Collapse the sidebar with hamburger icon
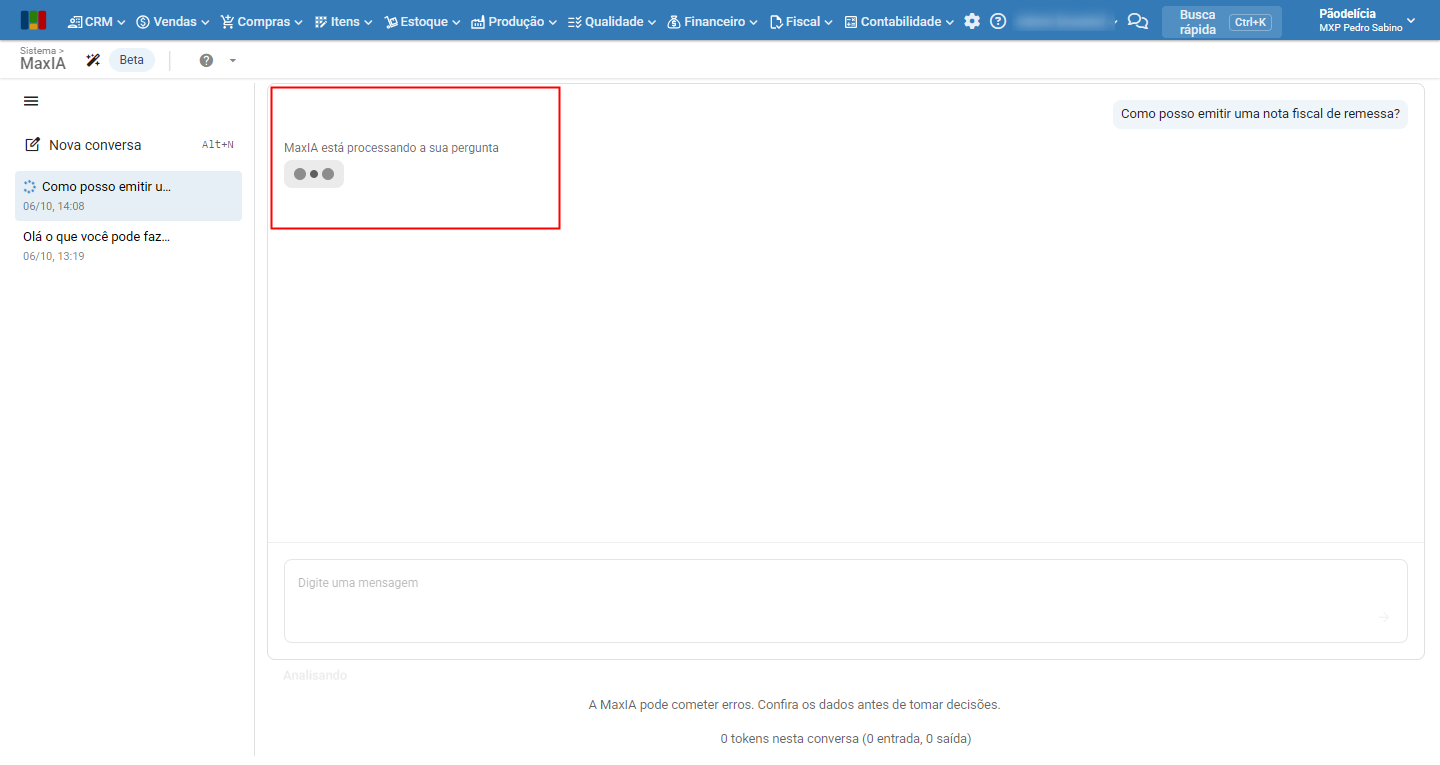1440x765 pixels. 31,101
